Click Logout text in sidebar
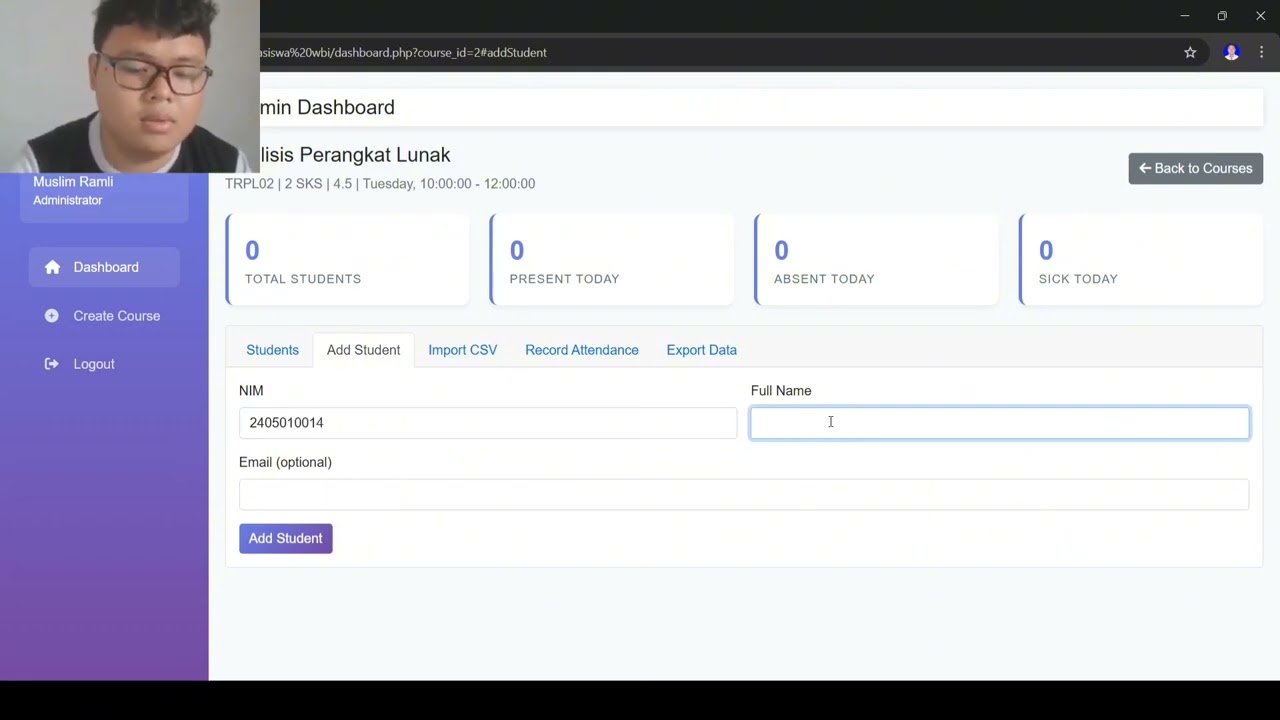This screenshot has height=720, width=1280. (x=94, y=364)
